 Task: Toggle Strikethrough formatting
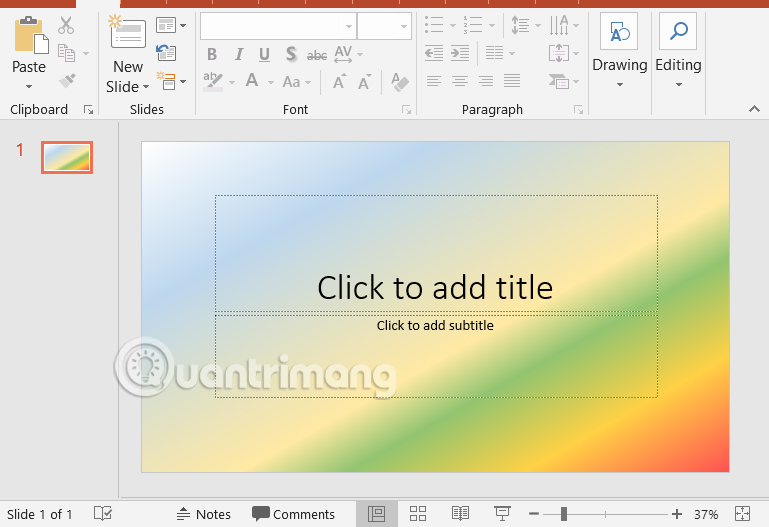point(317,55)
